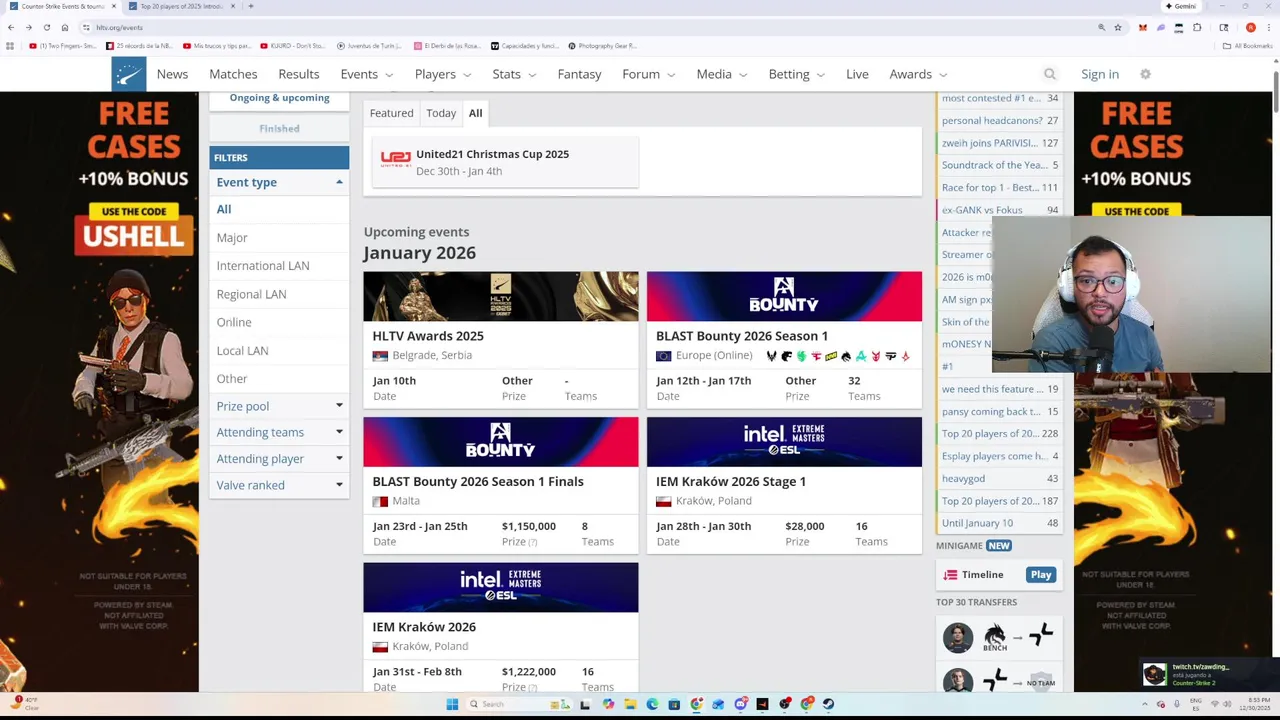
Task: Switch to Finished events
Action: click(x=279, y=128)
